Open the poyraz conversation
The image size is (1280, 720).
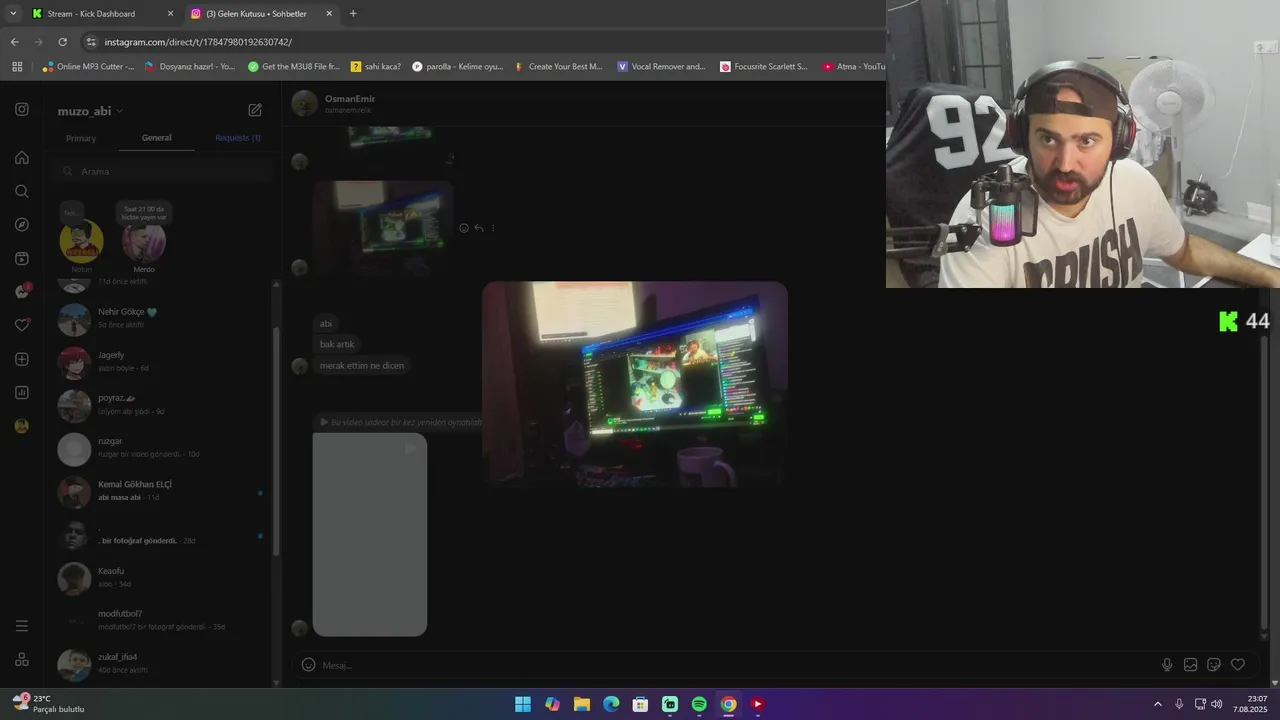tap(158, 404)
